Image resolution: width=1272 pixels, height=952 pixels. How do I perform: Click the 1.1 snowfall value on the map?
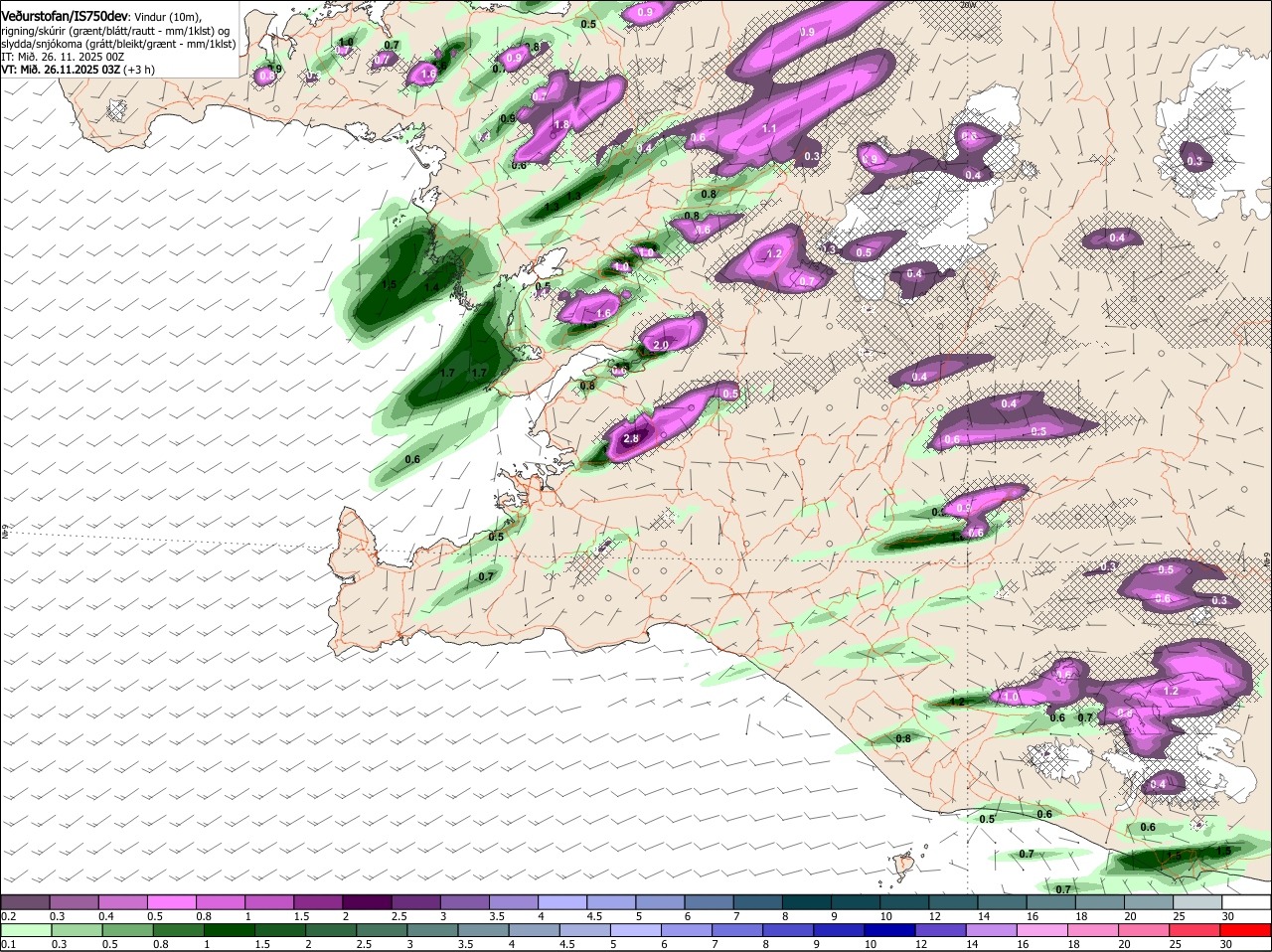(x=769, y=129)
